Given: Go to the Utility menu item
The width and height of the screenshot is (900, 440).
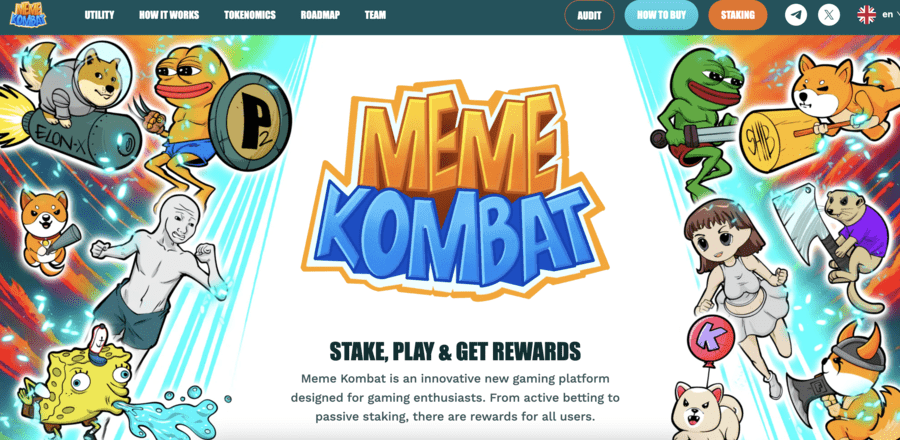Looking at the screenshot, I should [99, 15].
